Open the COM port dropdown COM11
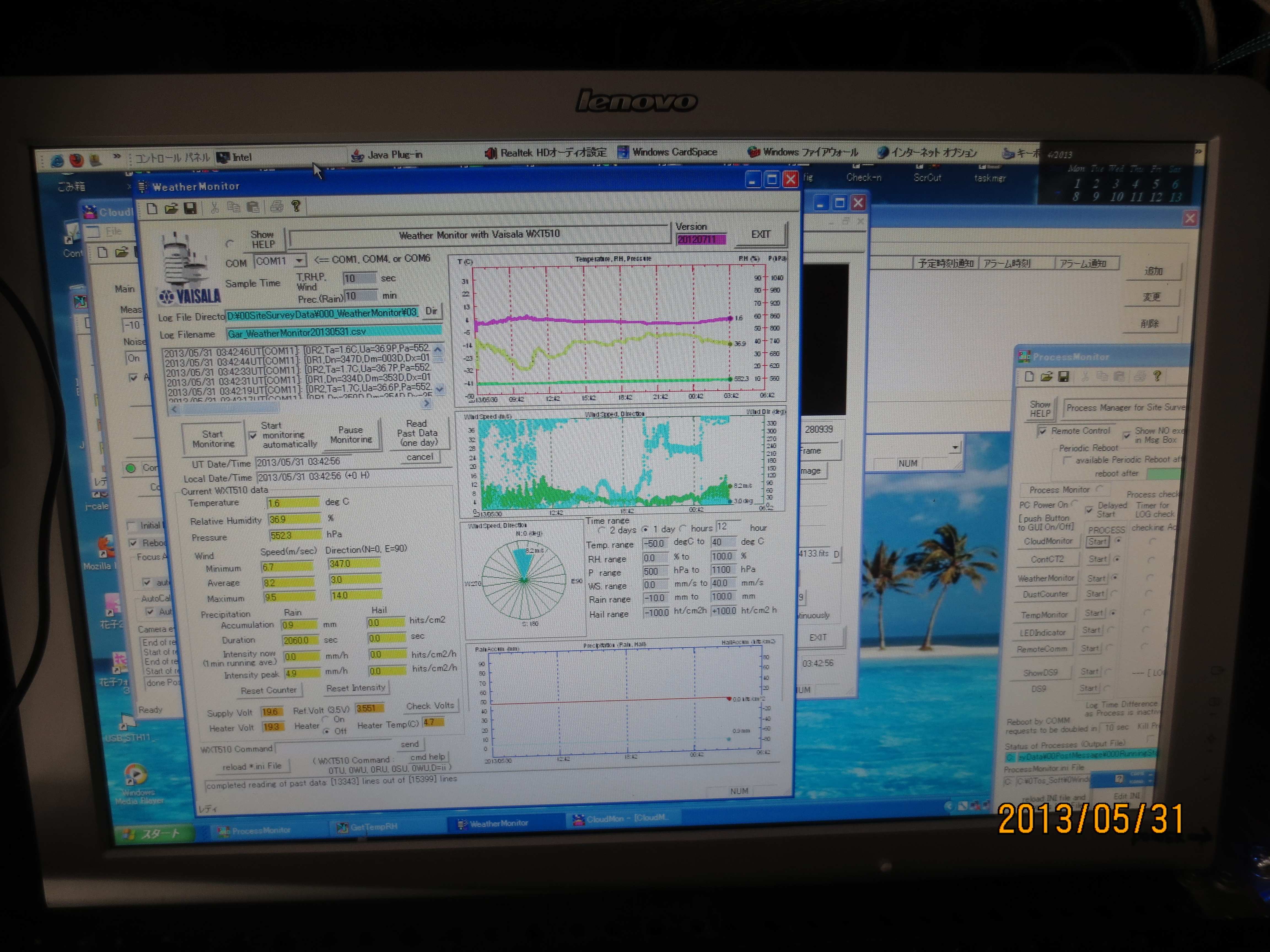This screenshot has width=1270, height=952. [298, 261]
